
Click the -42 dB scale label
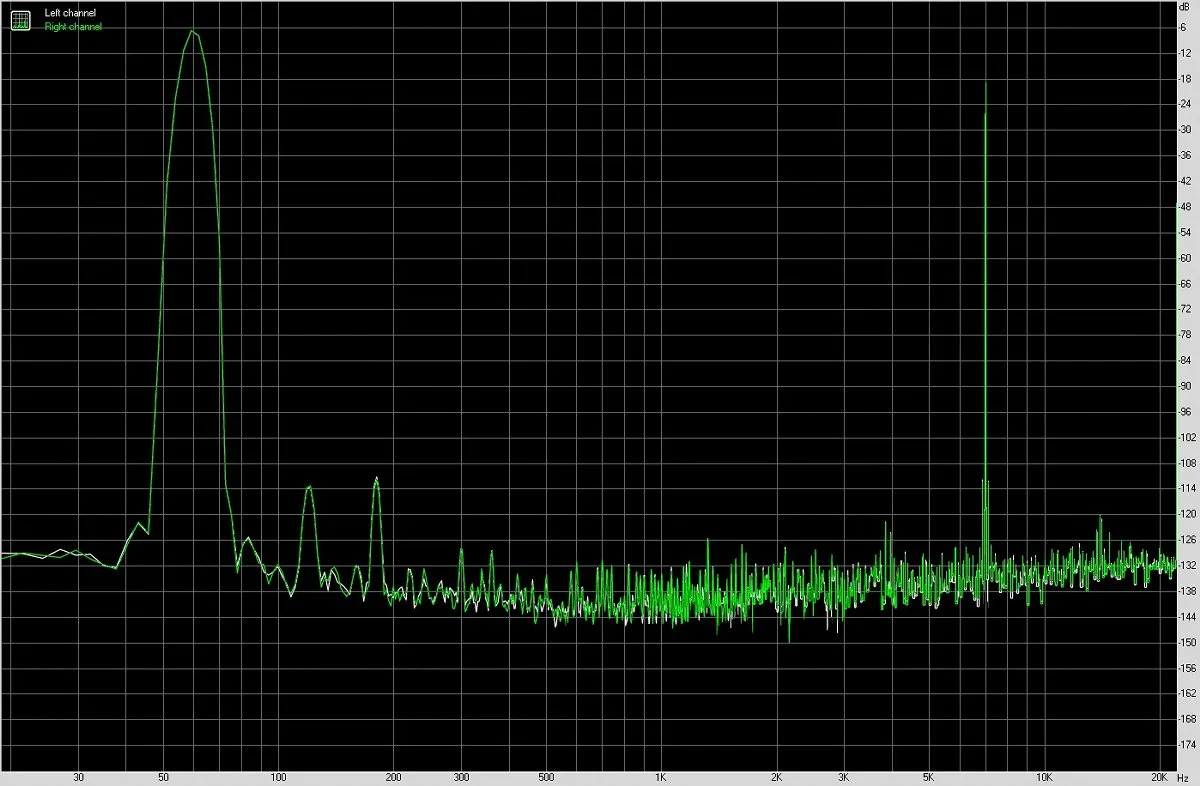pyautogui.click(x=1186, y=181)
